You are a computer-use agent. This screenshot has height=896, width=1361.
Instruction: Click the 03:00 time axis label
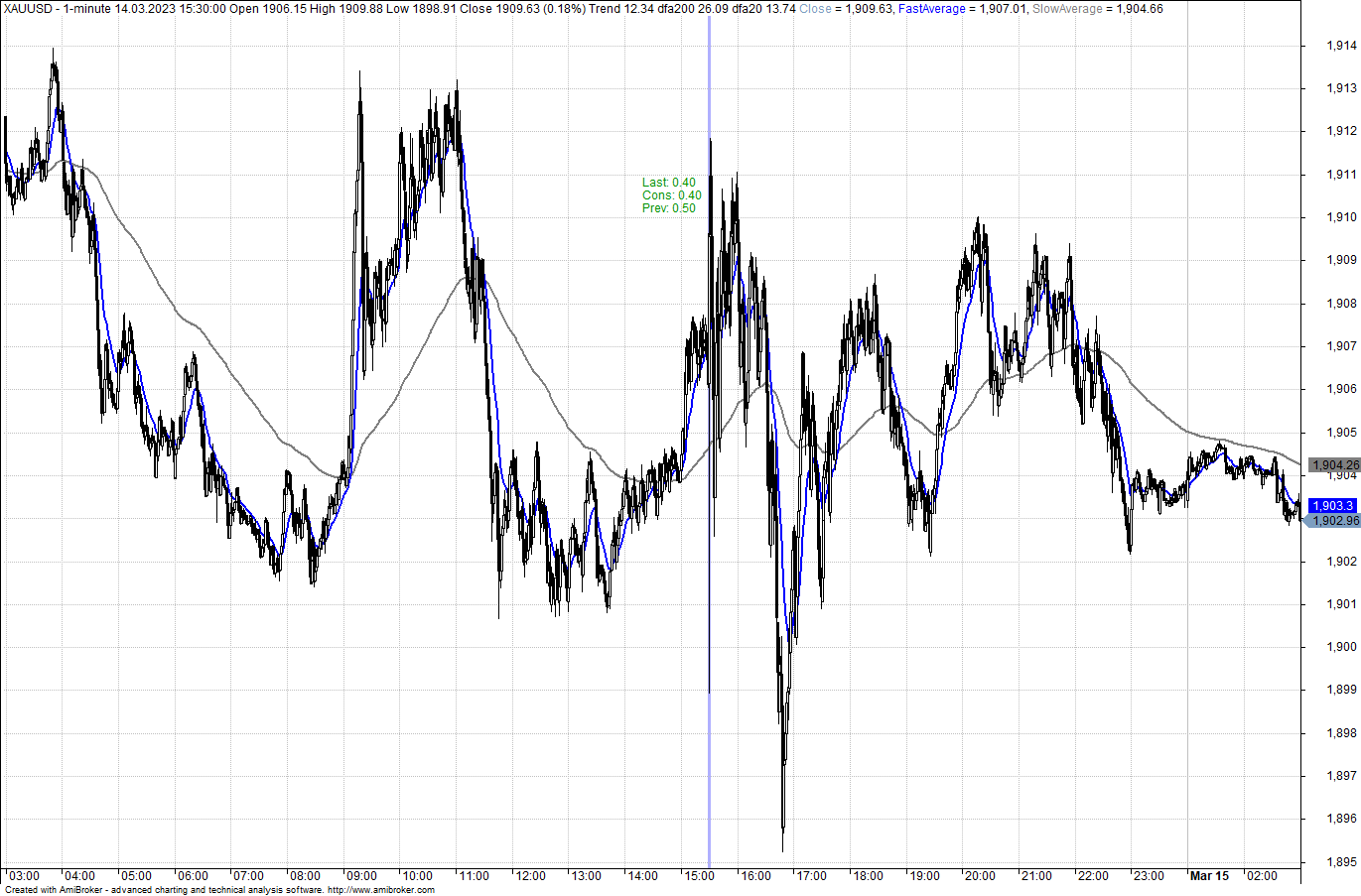pyautogui.click(x=24, y=876)
